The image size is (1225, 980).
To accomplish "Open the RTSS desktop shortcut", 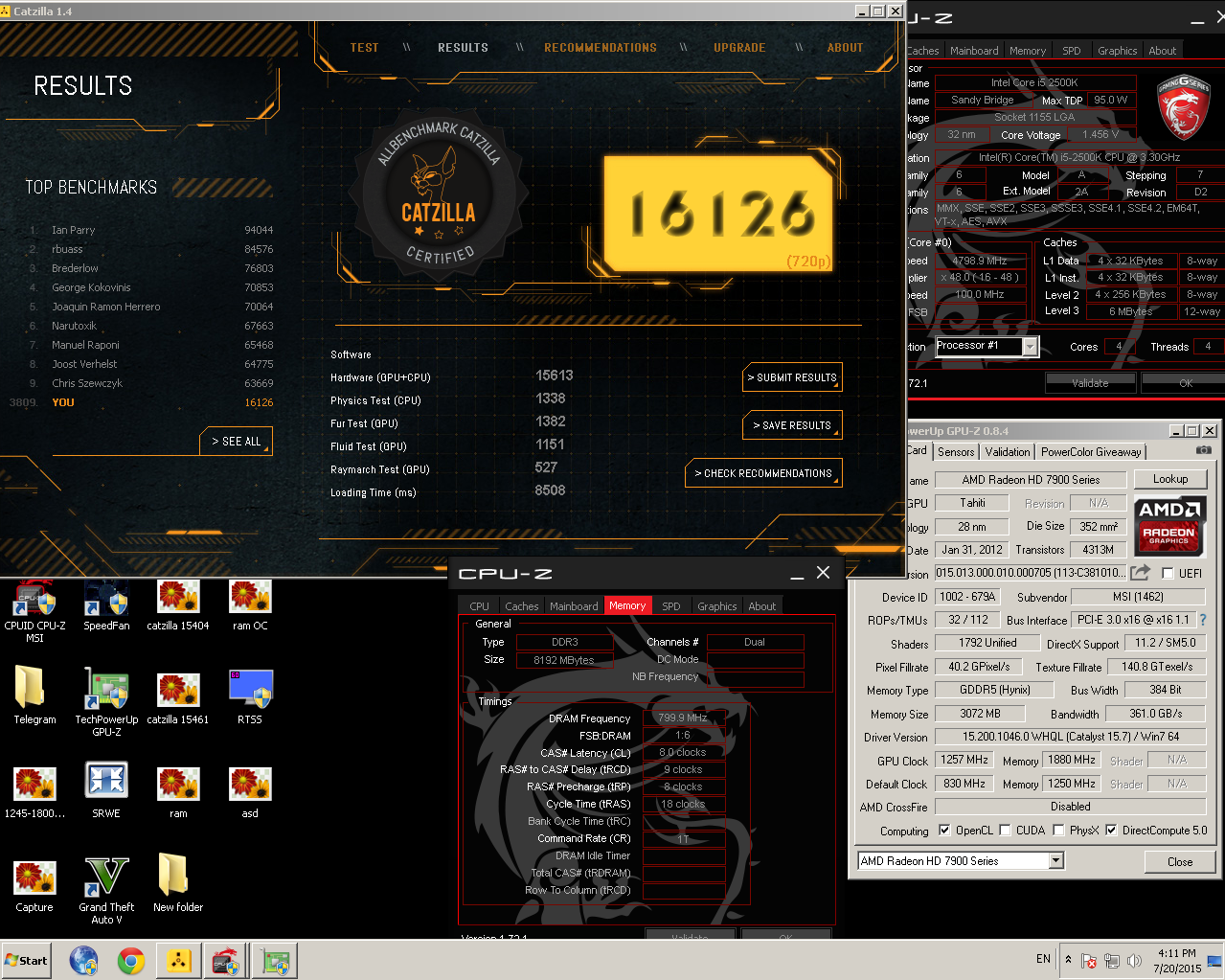I will pyautogui.click(x=250, y=696).
